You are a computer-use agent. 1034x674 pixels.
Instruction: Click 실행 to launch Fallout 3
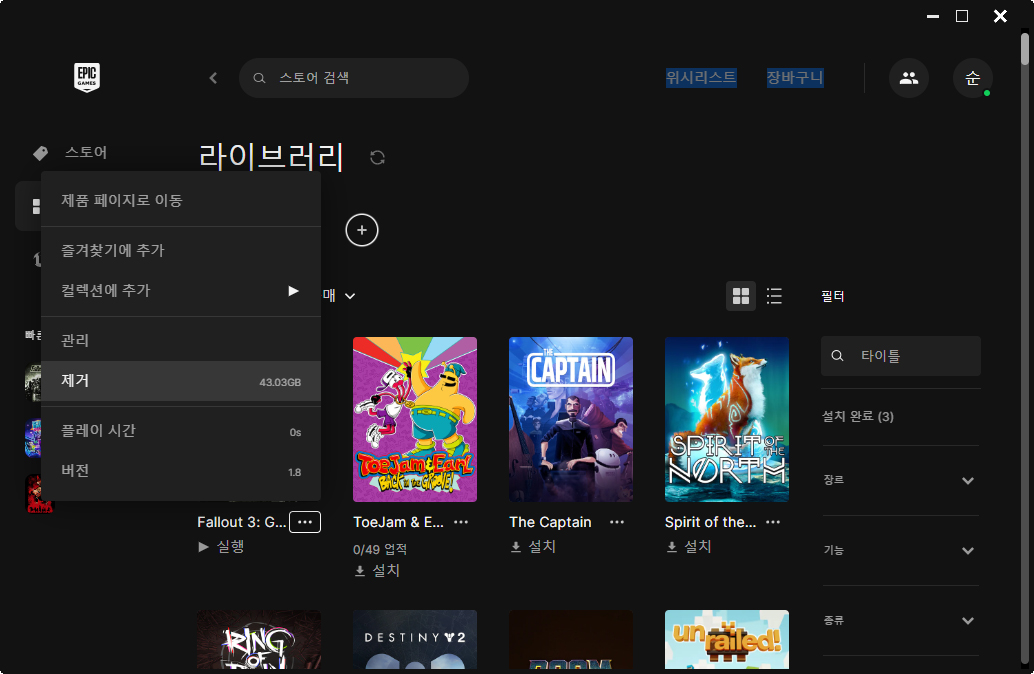coord(231,547)
